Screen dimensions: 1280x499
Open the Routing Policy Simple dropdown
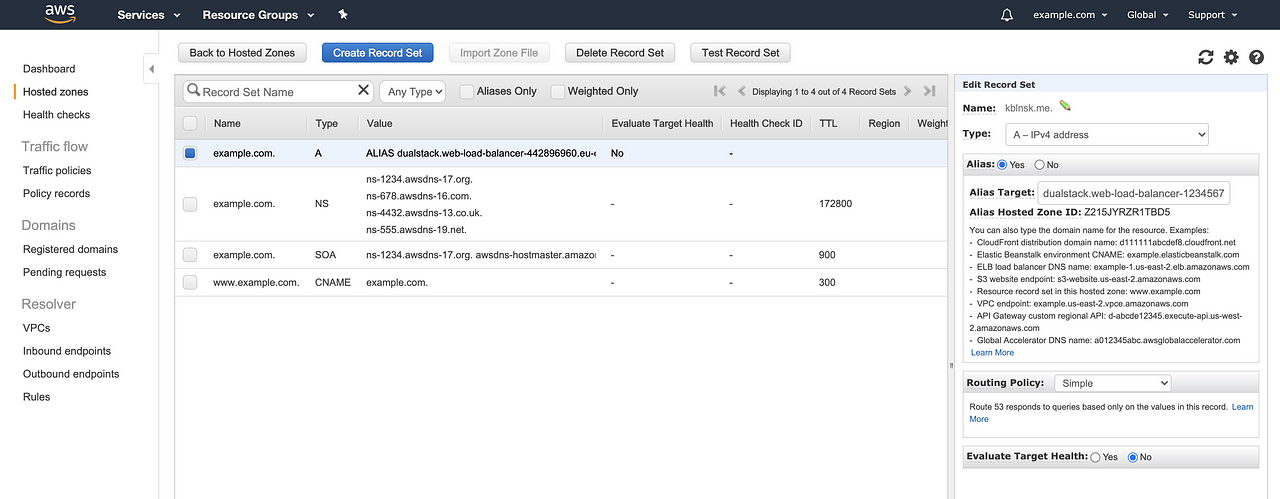[1112, 383]
